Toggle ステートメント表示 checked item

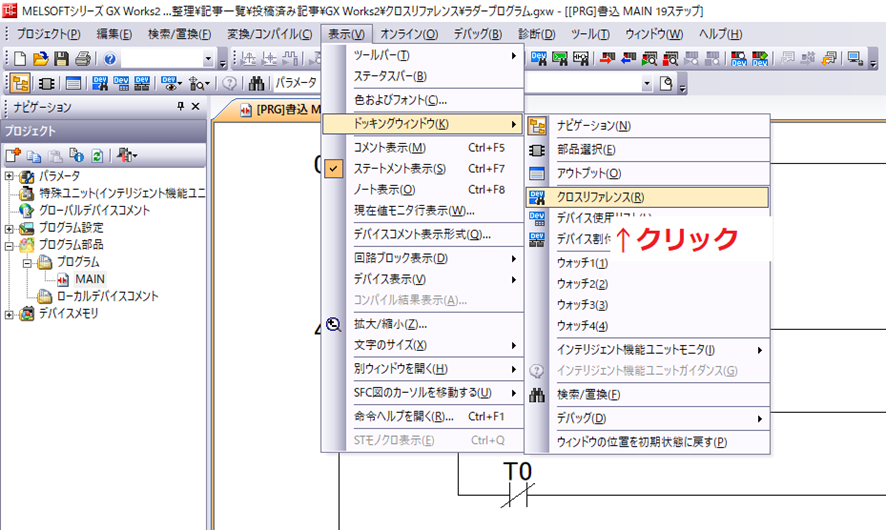[423, 168]
